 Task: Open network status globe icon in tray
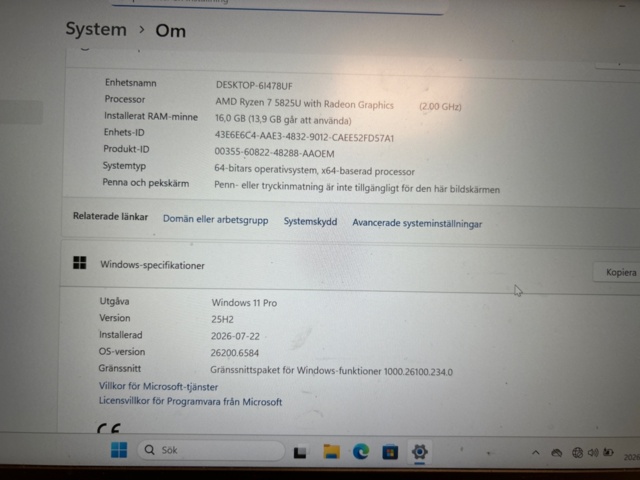click(577, 453)
